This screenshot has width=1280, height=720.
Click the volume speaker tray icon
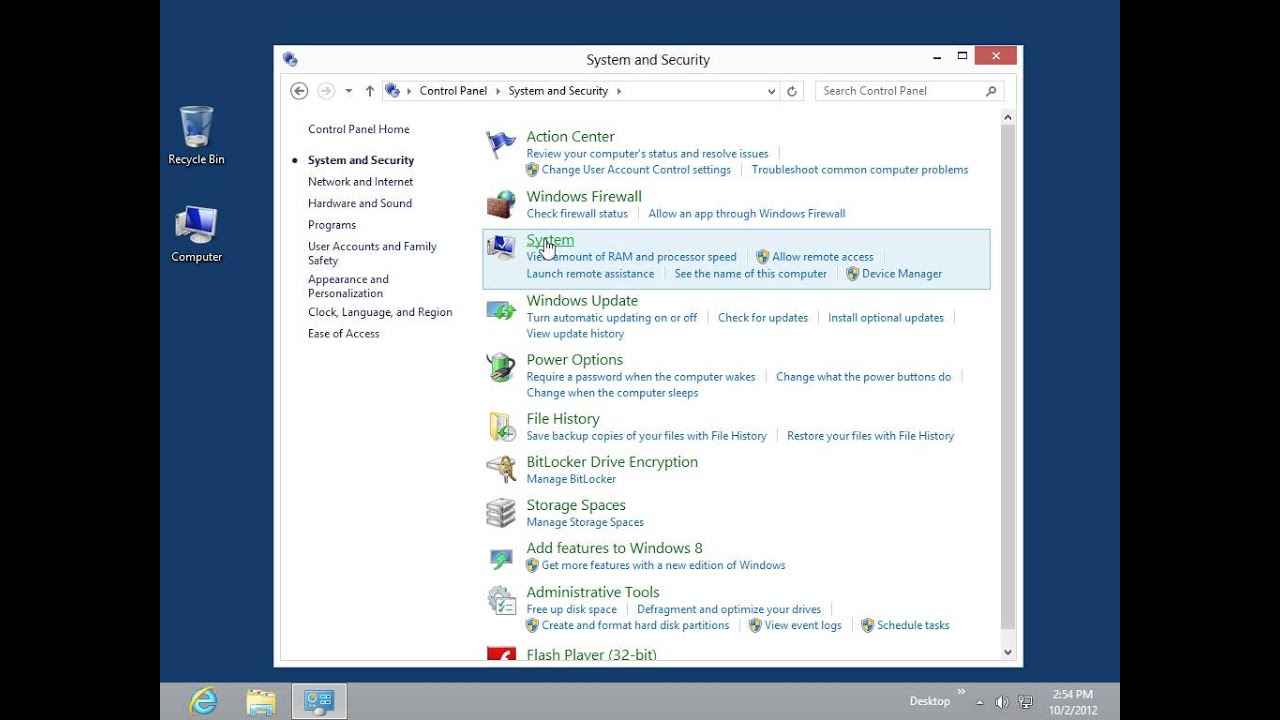(1002, 702)
